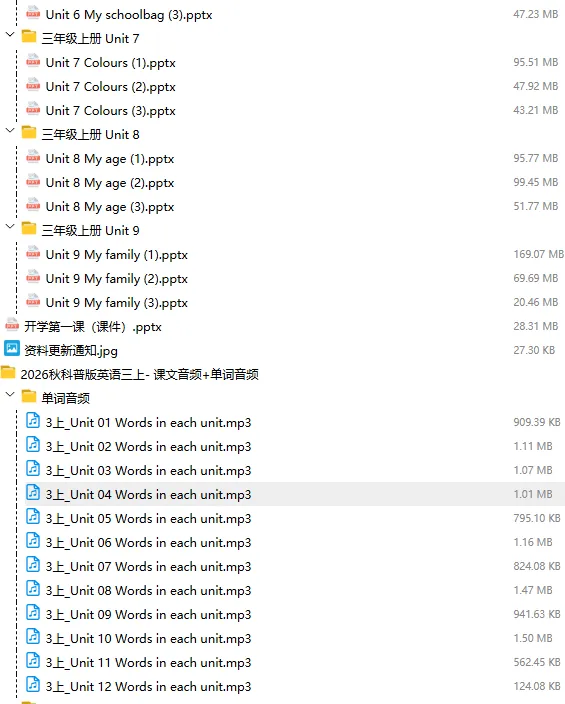
Task: Click the pptx icon of Unit 8 My age (2)
Action: coord(33,181)
